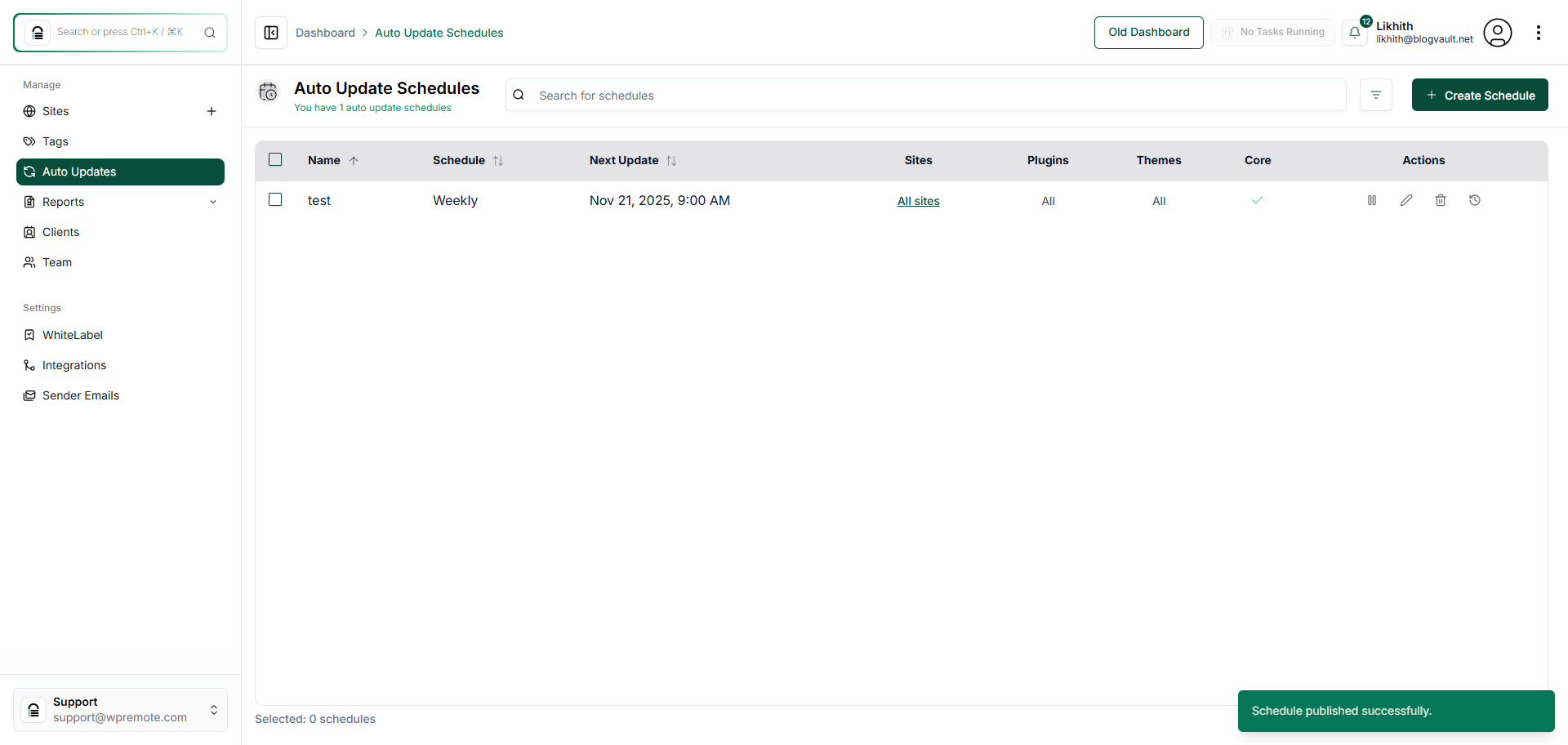Viewport: 1568px width, 745px height.
Task: Click the Create Schedule button
Action: pos(1480,95)
